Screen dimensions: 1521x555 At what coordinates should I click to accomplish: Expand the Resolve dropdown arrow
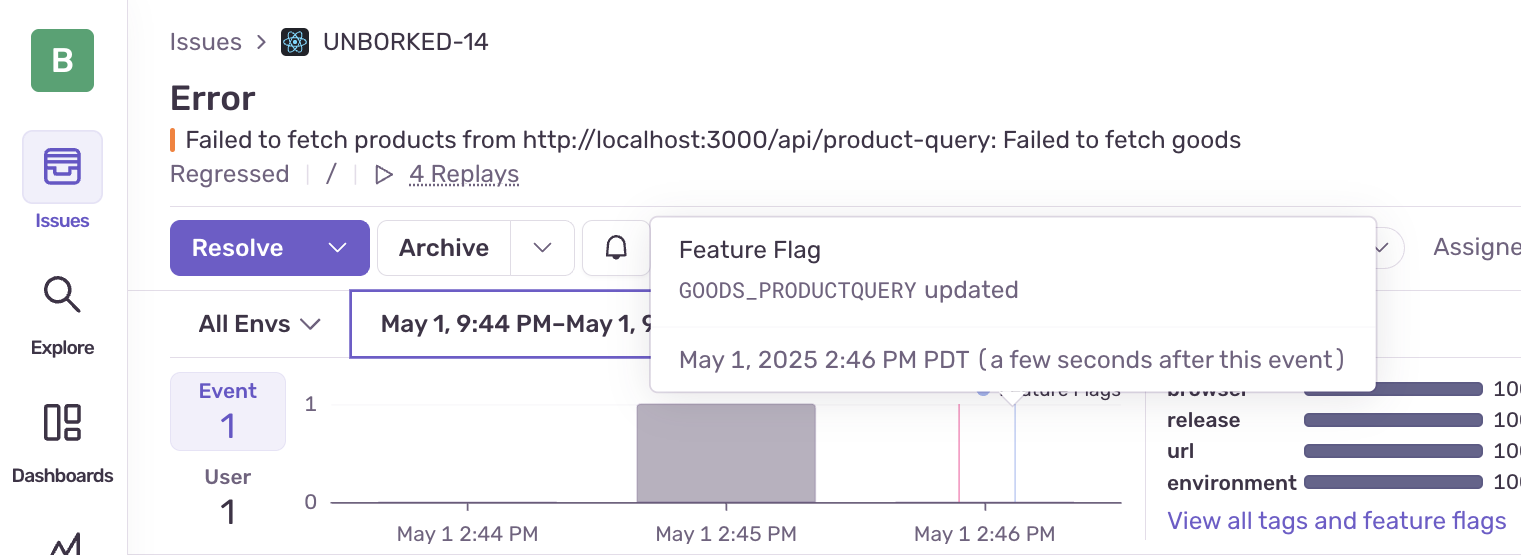[338, 248]
